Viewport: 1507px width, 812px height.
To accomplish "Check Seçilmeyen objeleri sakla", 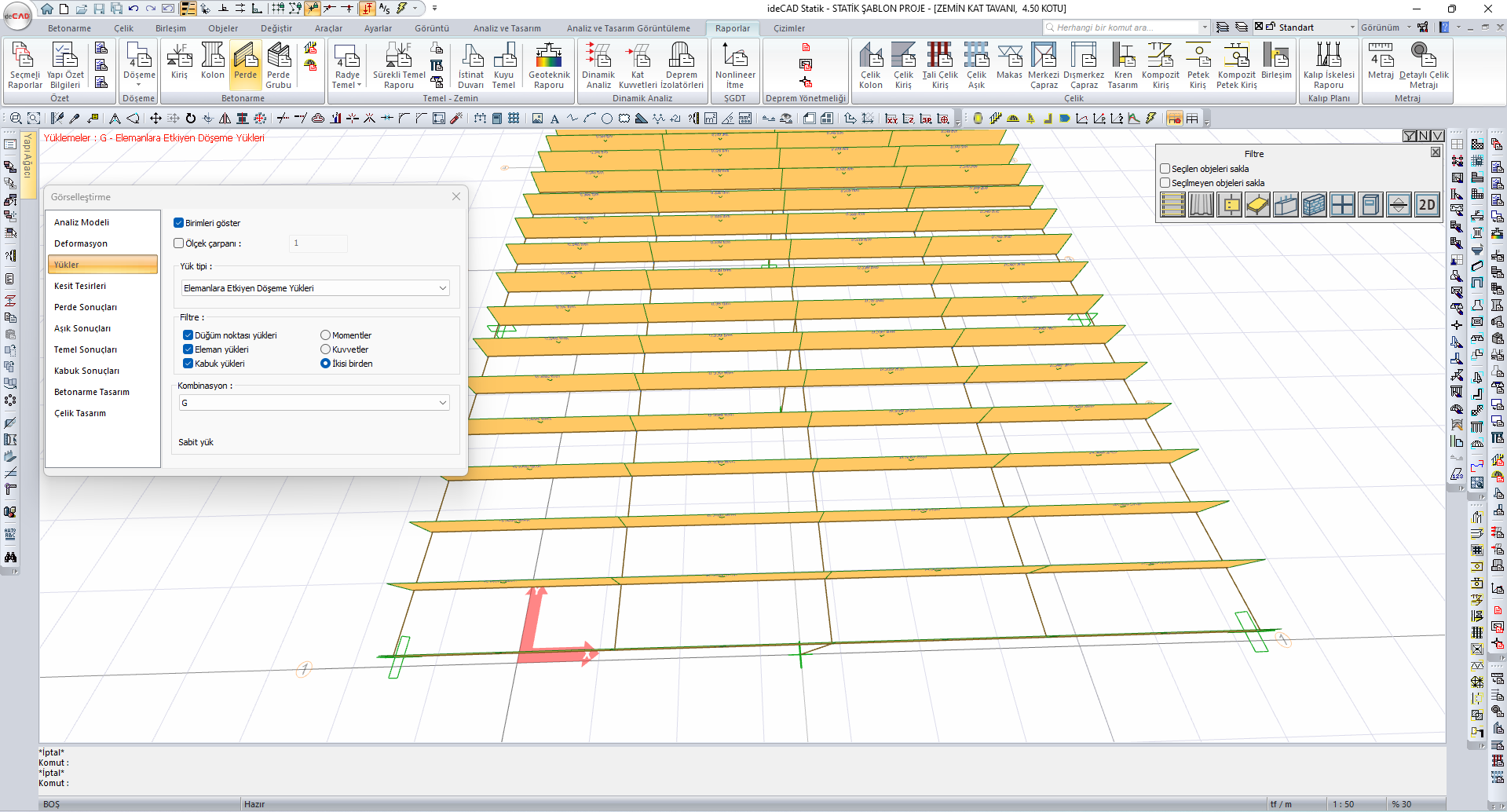I will pos(1165,183).
